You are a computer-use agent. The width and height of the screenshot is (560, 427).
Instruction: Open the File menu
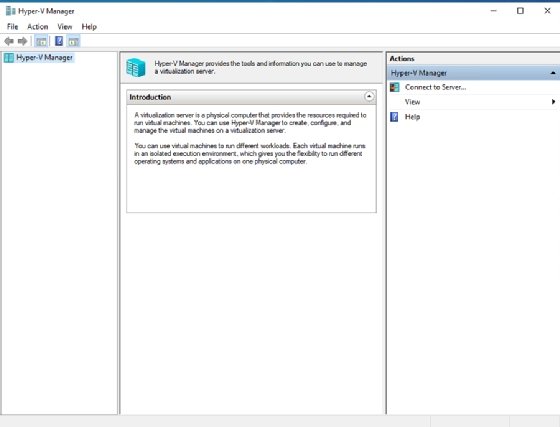coord(12,27)
